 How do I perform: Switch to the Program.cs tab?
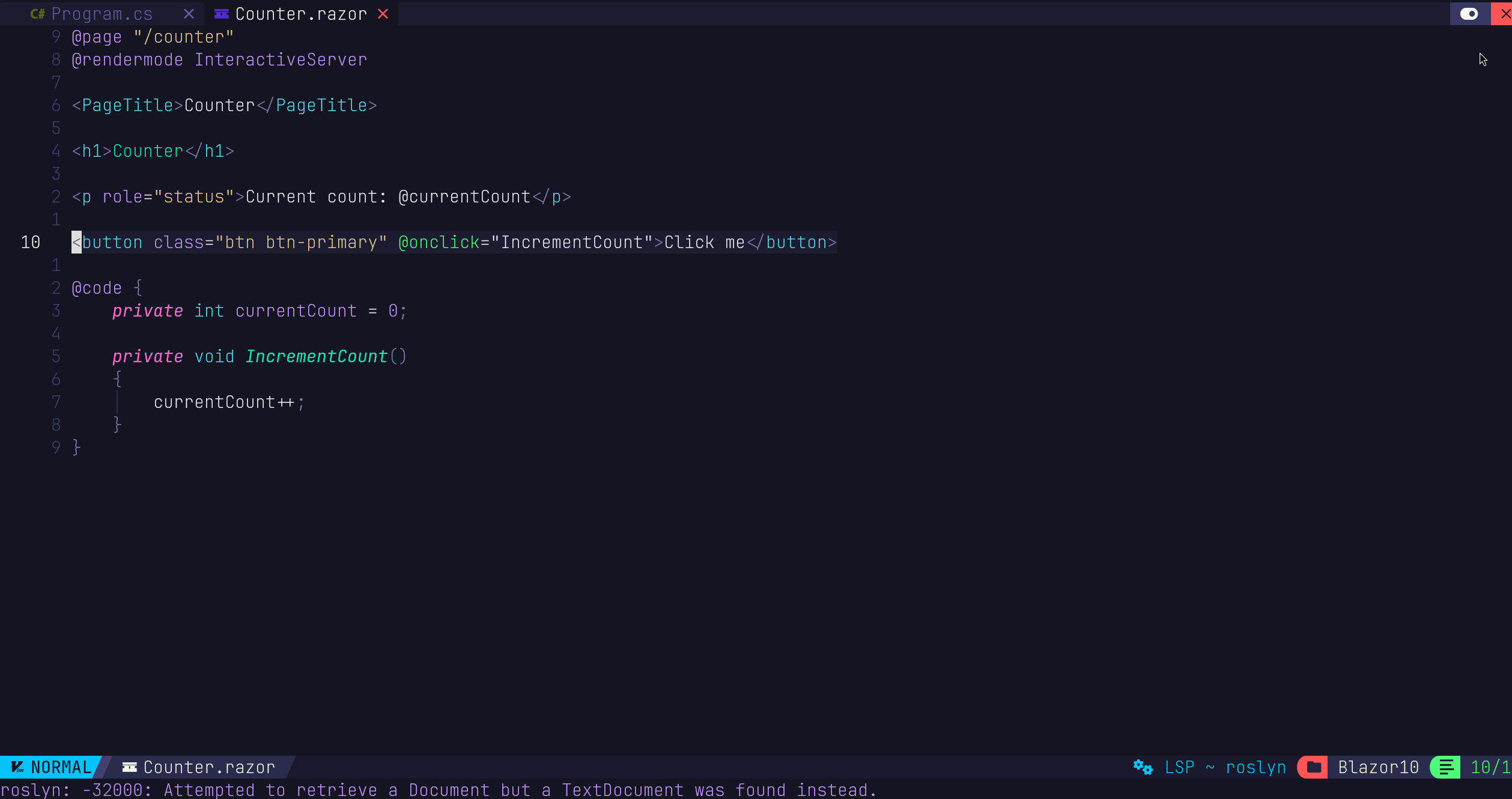[102, 14]
